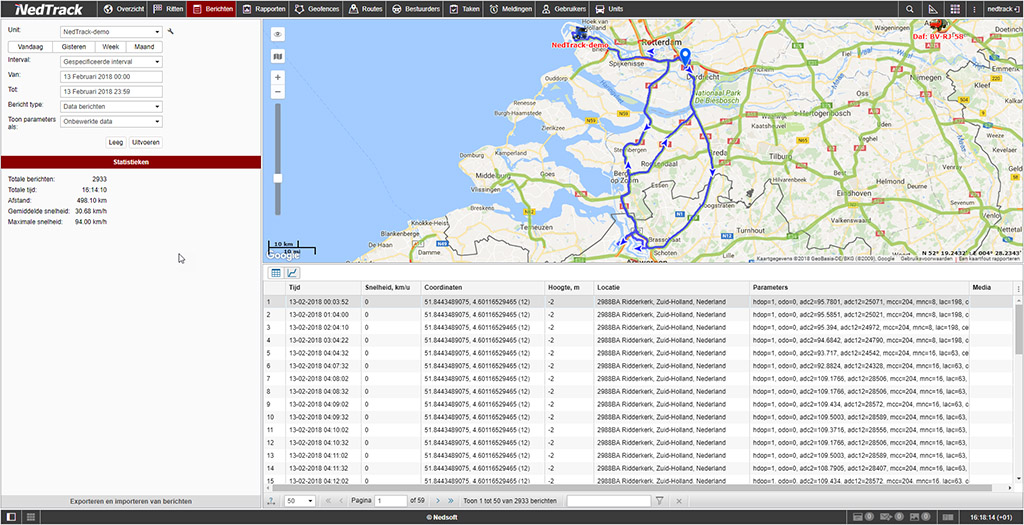Clear the filter with the X icon
This screenshot has height=525, width=1024.
(x=679, y=501)
